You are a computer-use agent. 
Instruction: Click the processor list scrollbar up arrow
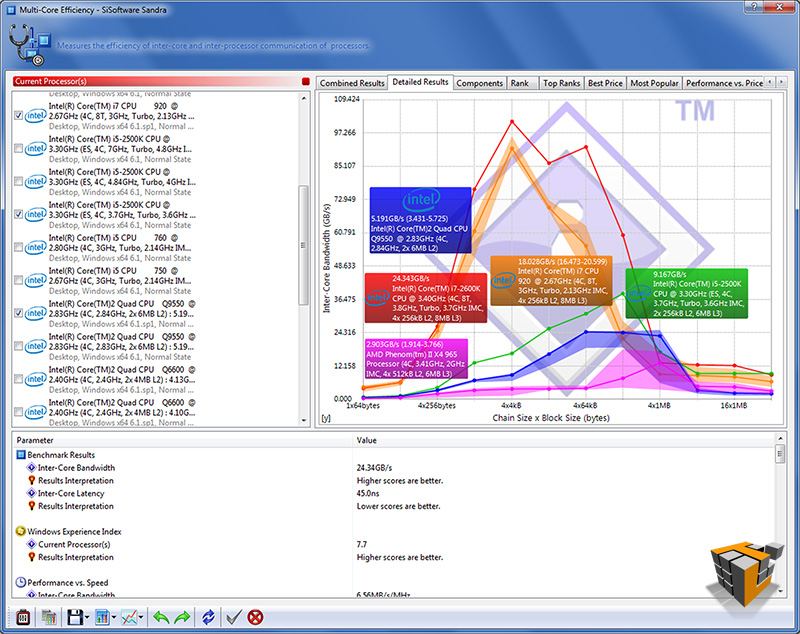[x=304, y=98]
